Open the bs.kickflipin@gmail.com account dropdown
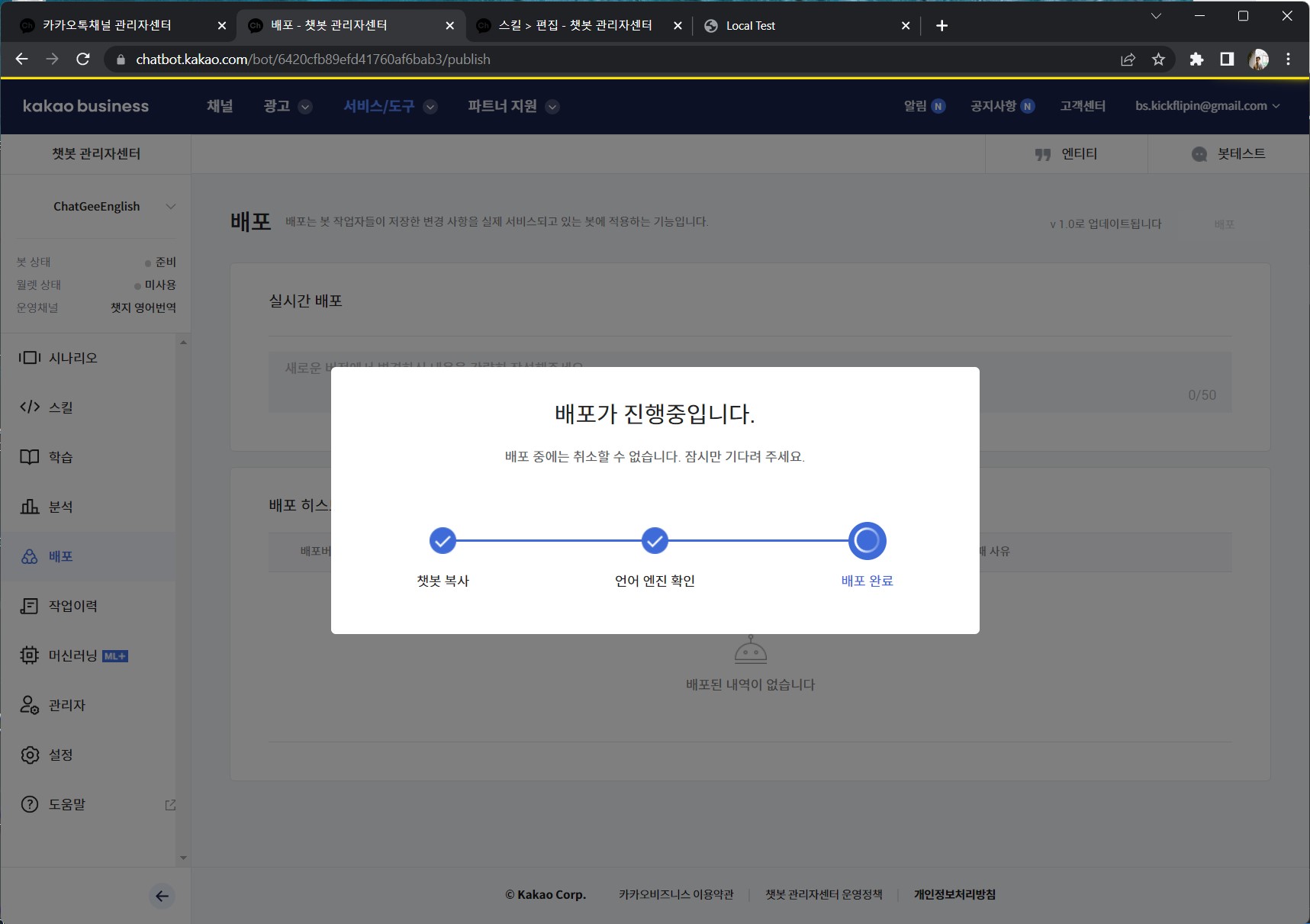Viewport: 1310px width, 924px height. tap(1207, 106)
